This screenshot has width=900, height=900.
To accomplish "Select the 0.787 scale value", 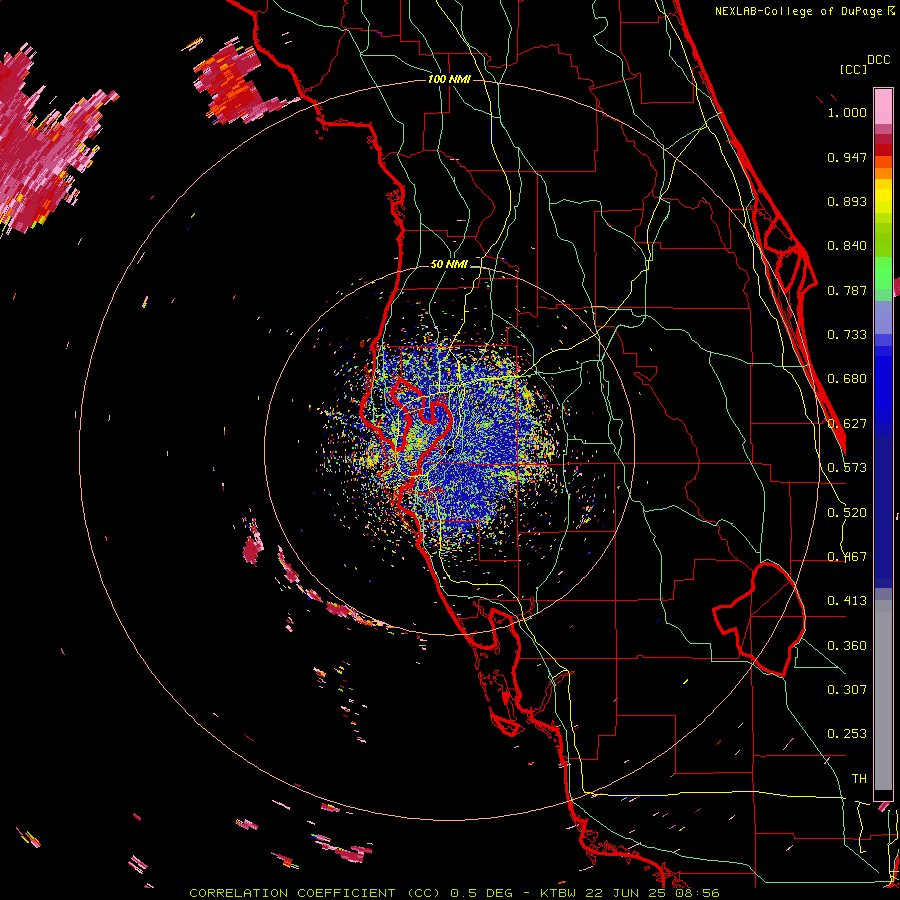I will pyautogui.click(x=847, y=290).
